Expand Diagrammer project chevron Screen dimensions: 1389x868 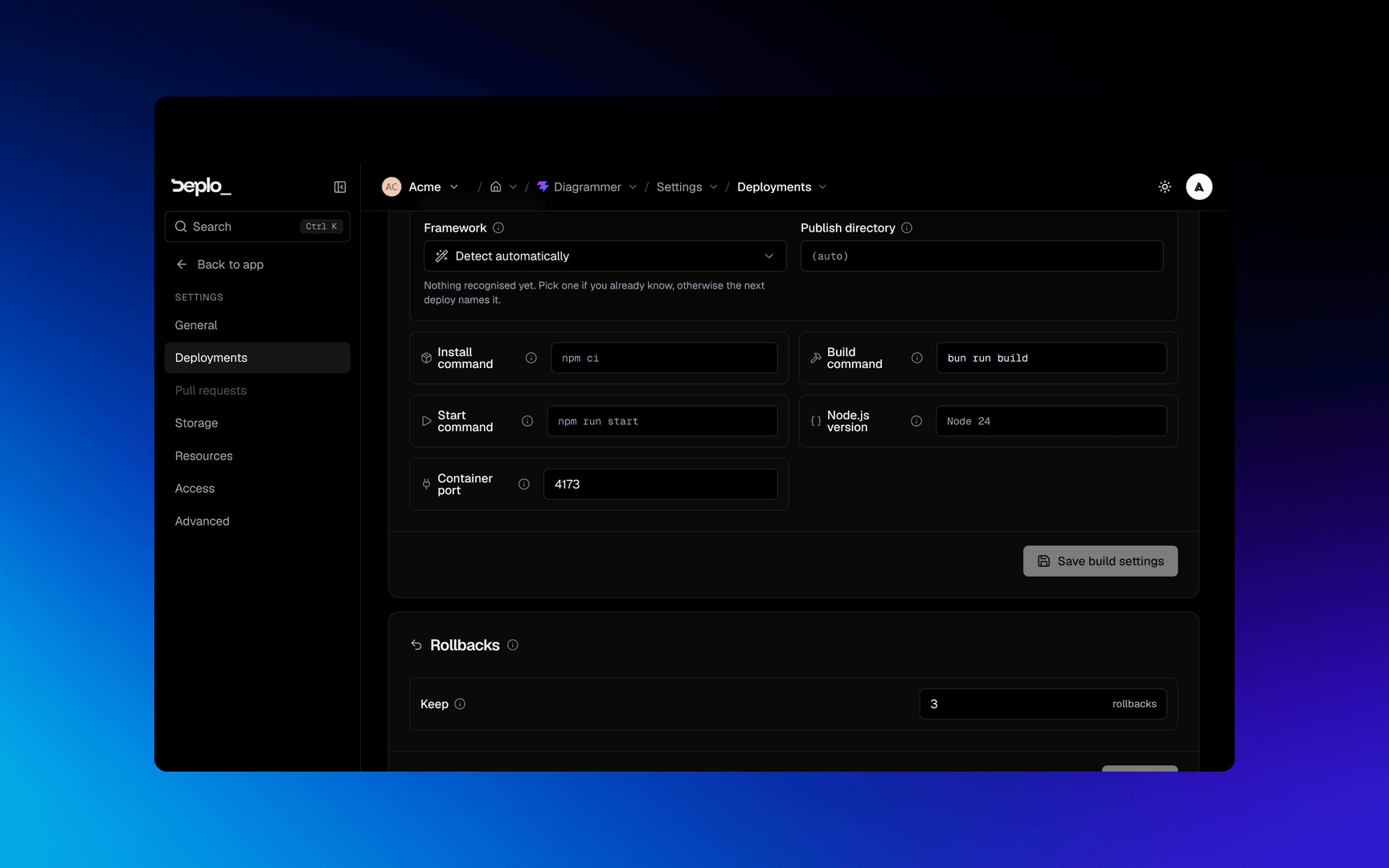pyautogui.click(x=633, y=186)
